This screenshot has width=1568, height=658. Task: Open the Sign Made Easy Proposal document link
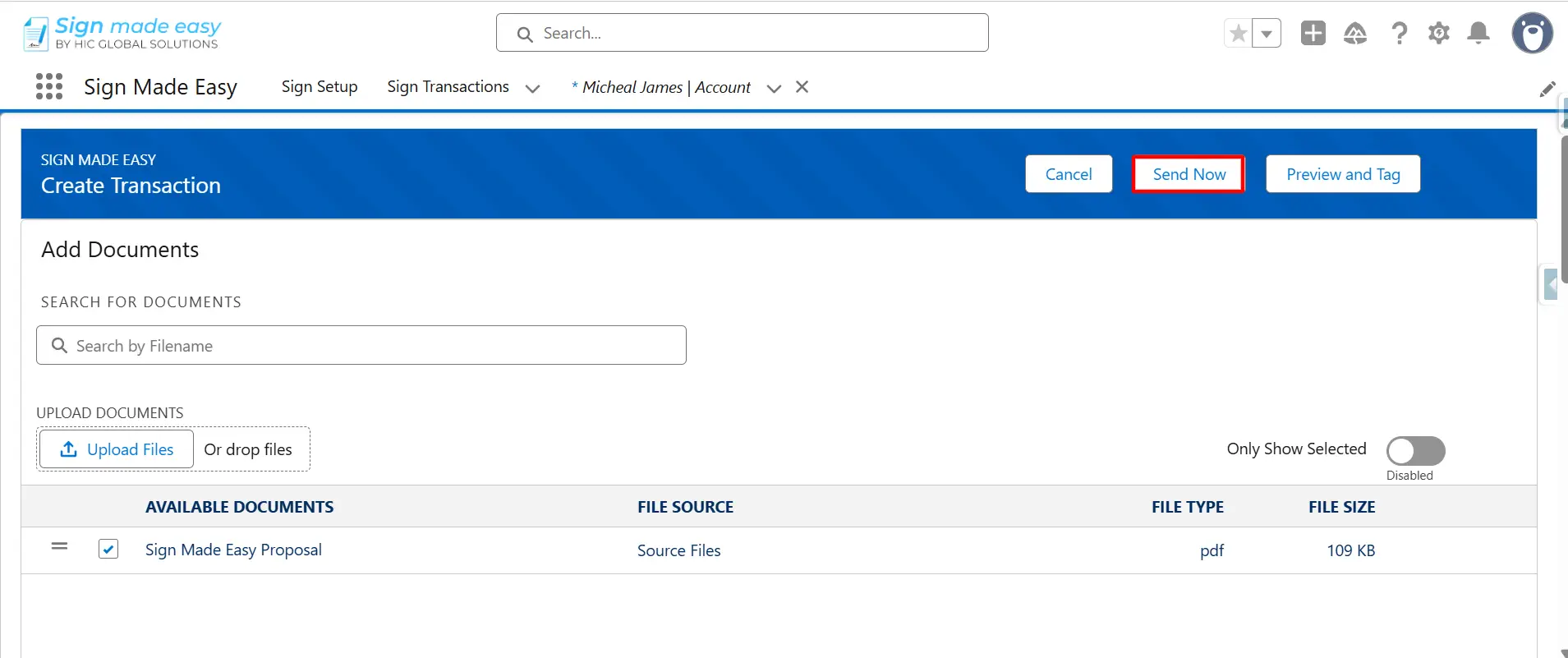tap(233, 550)
